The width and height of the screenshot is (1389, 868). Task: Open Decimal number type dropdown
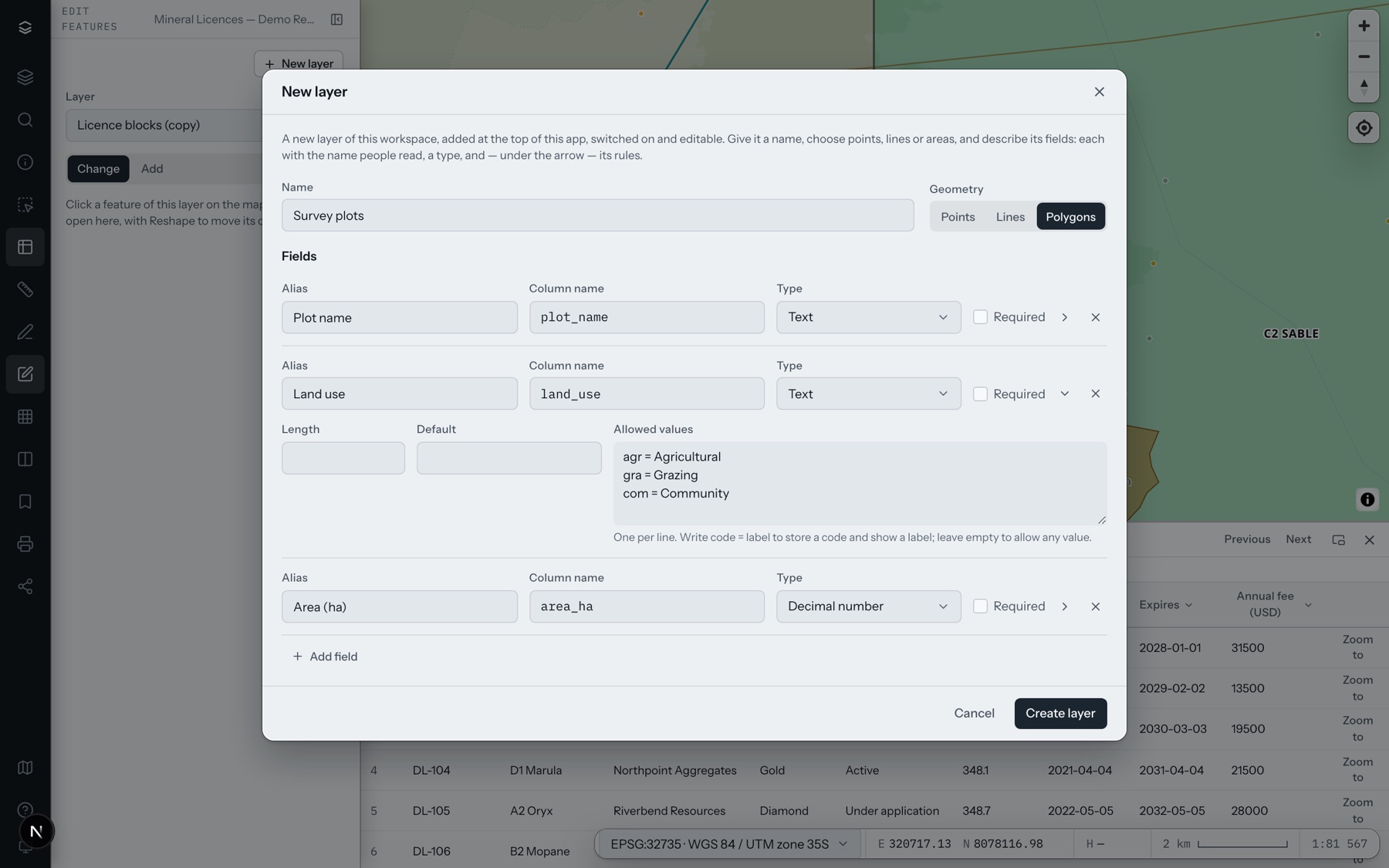[868, 606]
